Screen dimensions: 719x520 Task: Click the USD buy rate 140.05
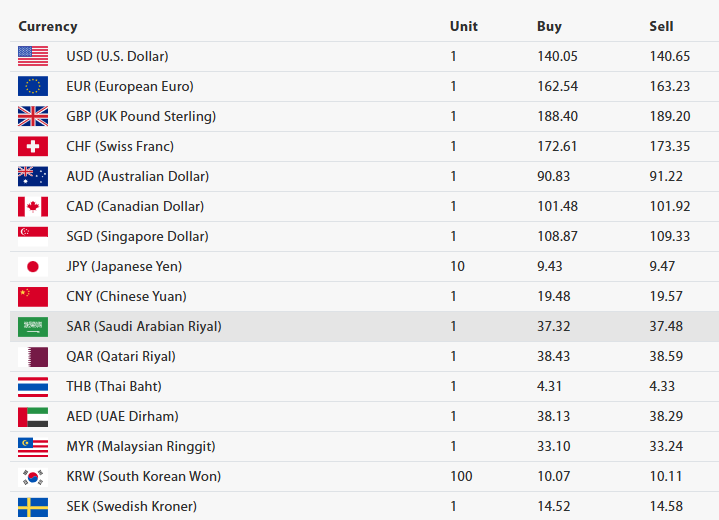click(557, 57)
